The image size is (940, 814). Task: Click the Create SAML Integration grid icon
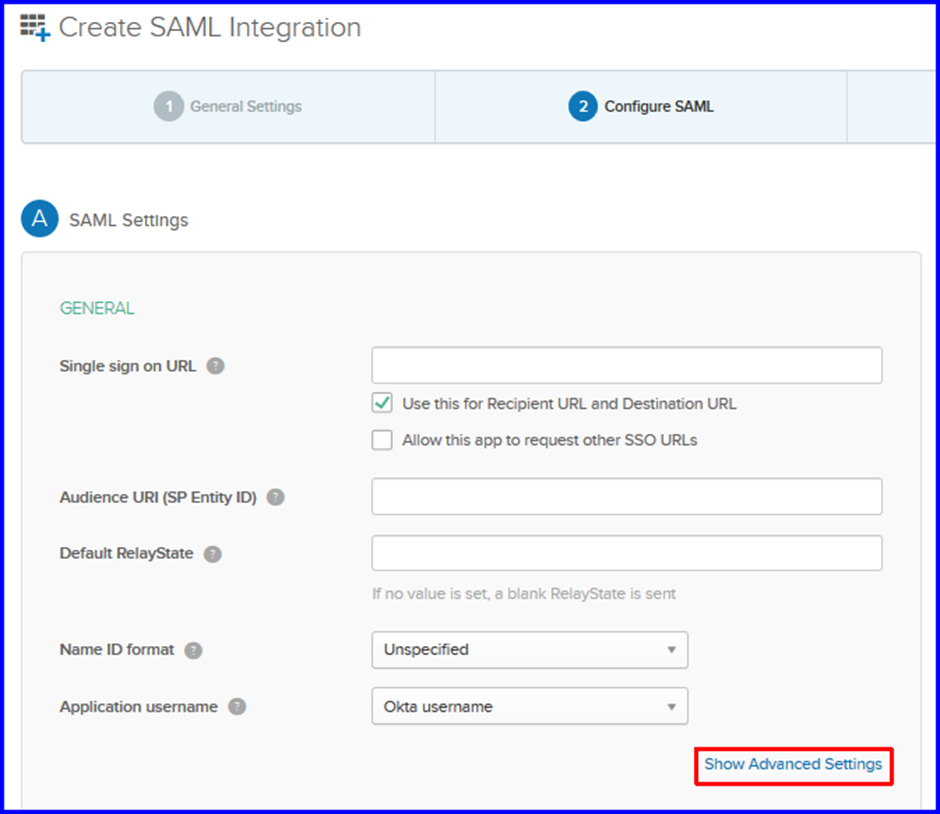(x=35, y=28)
